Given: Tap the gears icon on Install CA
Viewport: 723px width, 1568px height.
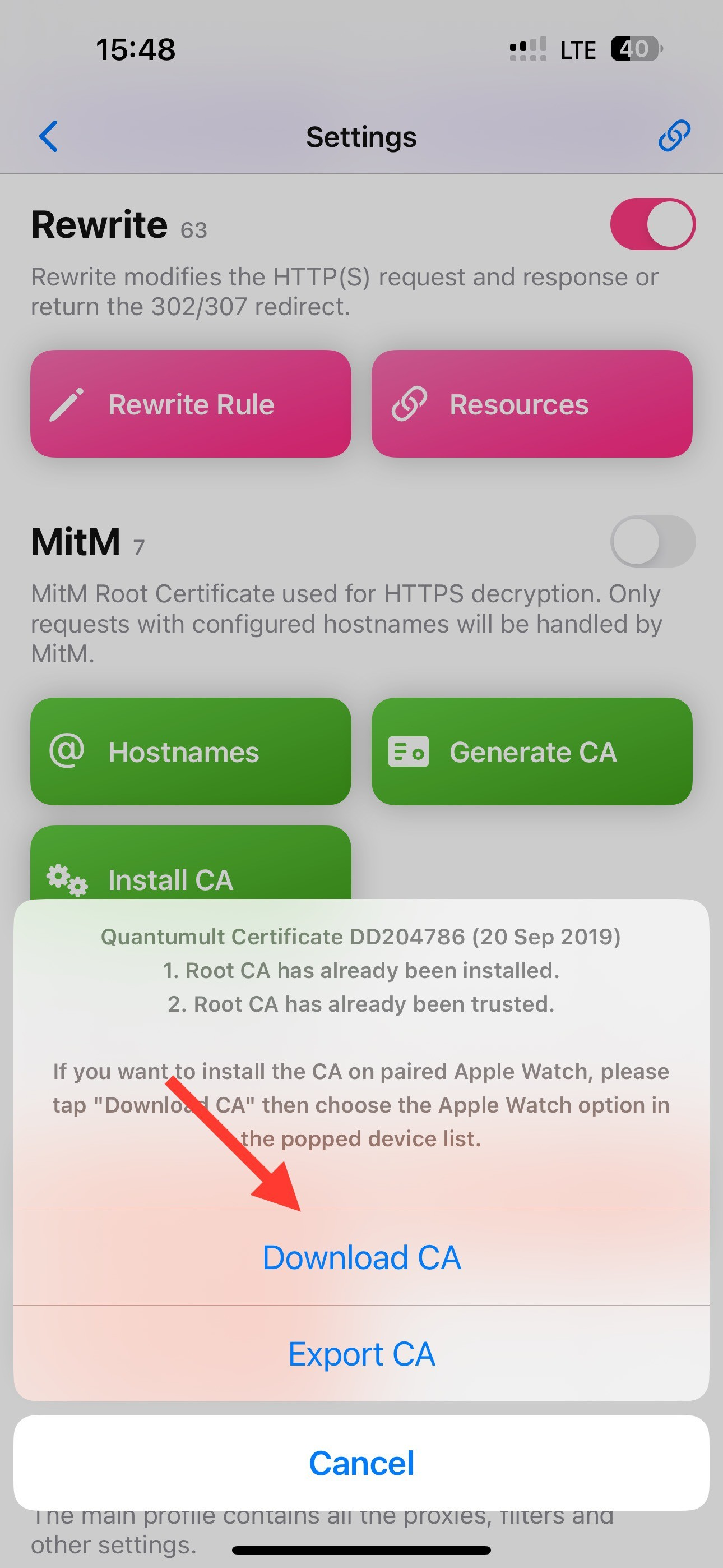Looking at the screenshot, I should click(x=67, y=879).
